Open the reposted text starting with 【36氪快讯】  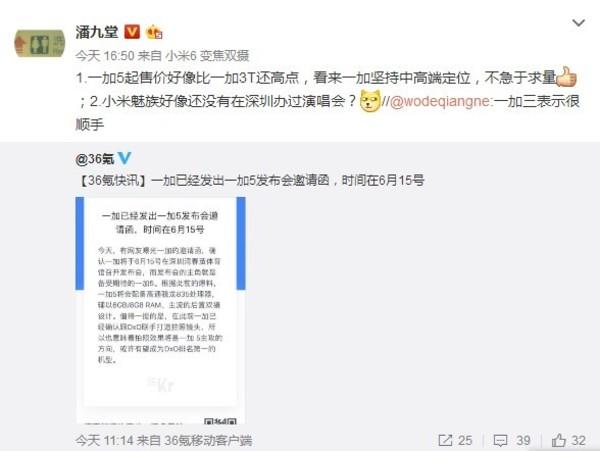(250, 180)
